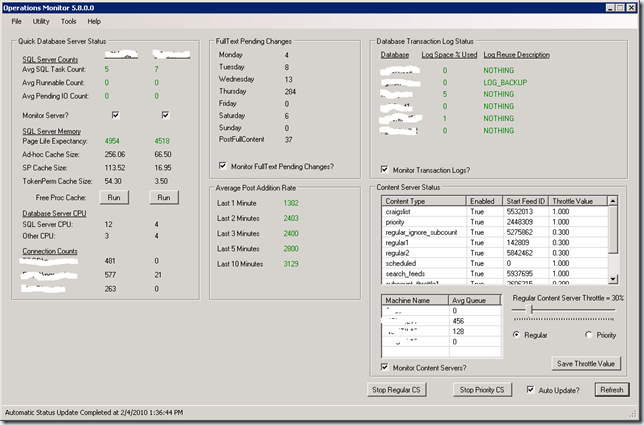Select the regular1 content type row
This screenshot has height=425, width=644.
(494, 242)
